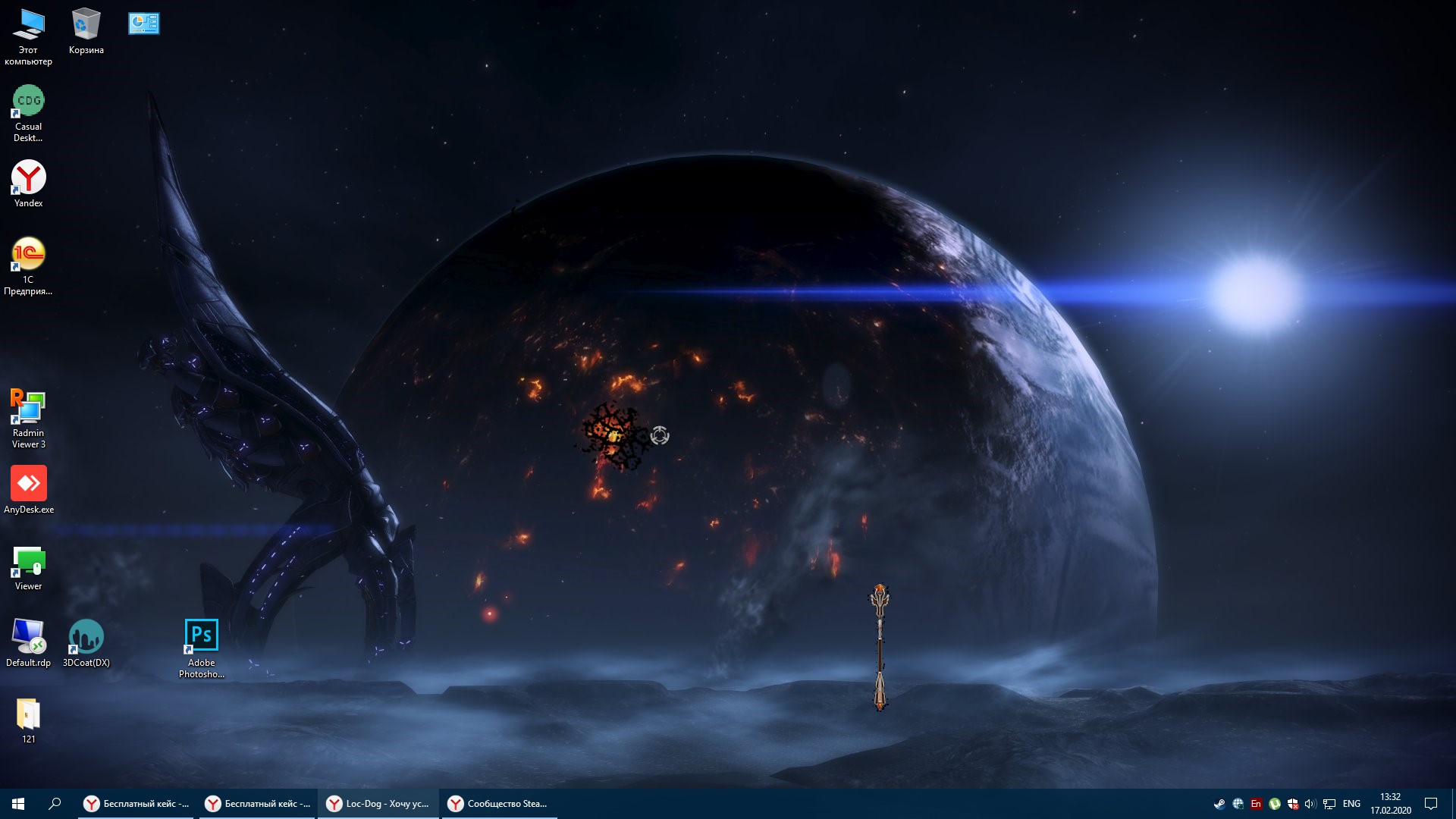Select the Adobe Photosho... desktop shortcut
1456x819 pixels.
pos(202,648)
